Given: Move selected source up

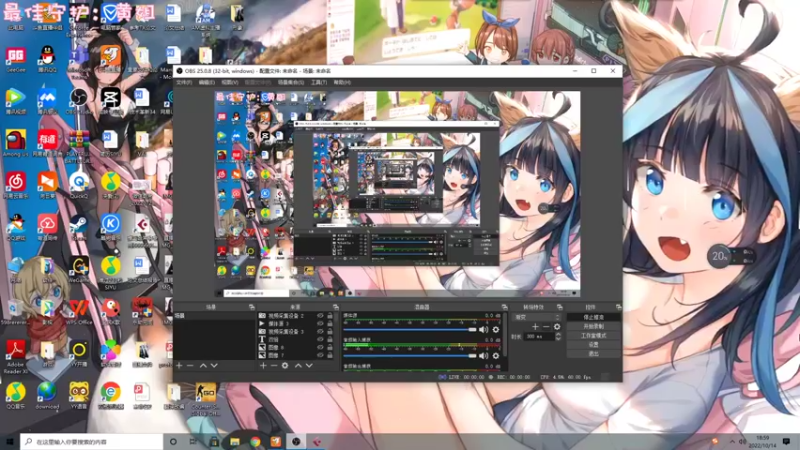Looking at the screenshot, I should point(298,365).
